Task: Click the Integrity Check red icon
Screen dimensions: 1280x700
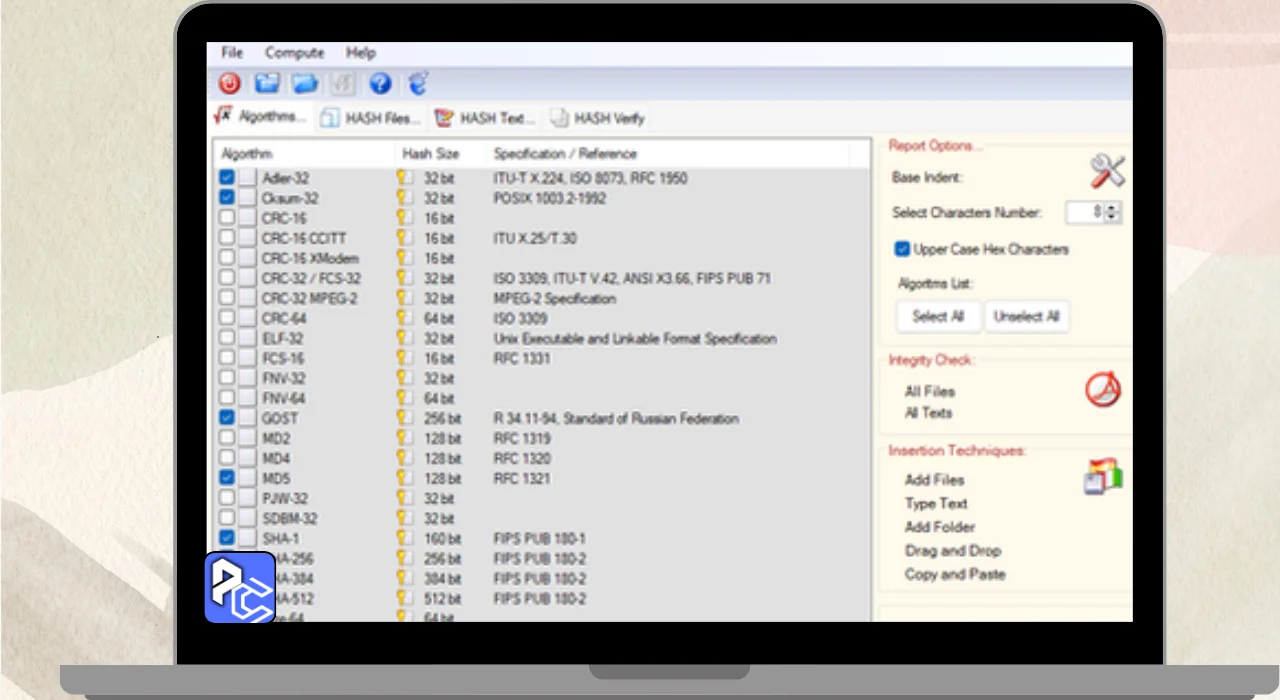Action: coord(1103,390)
